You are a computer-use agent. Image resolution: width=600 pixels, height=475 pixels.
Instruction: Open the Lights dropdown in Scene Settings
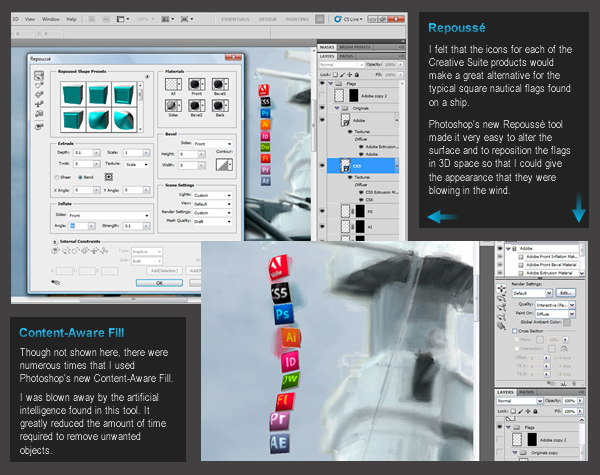tap(212, 195)
